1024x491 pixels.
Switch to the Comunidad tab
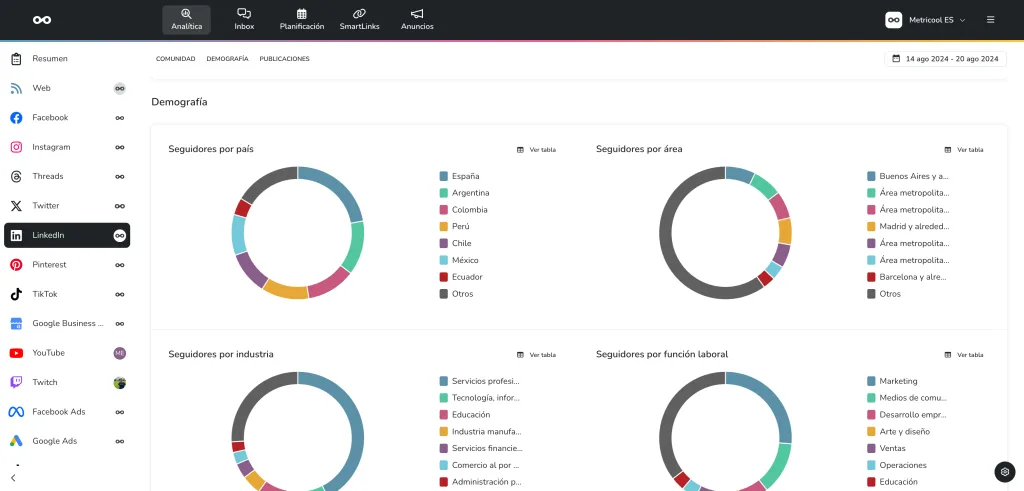[x=175, y=59]
